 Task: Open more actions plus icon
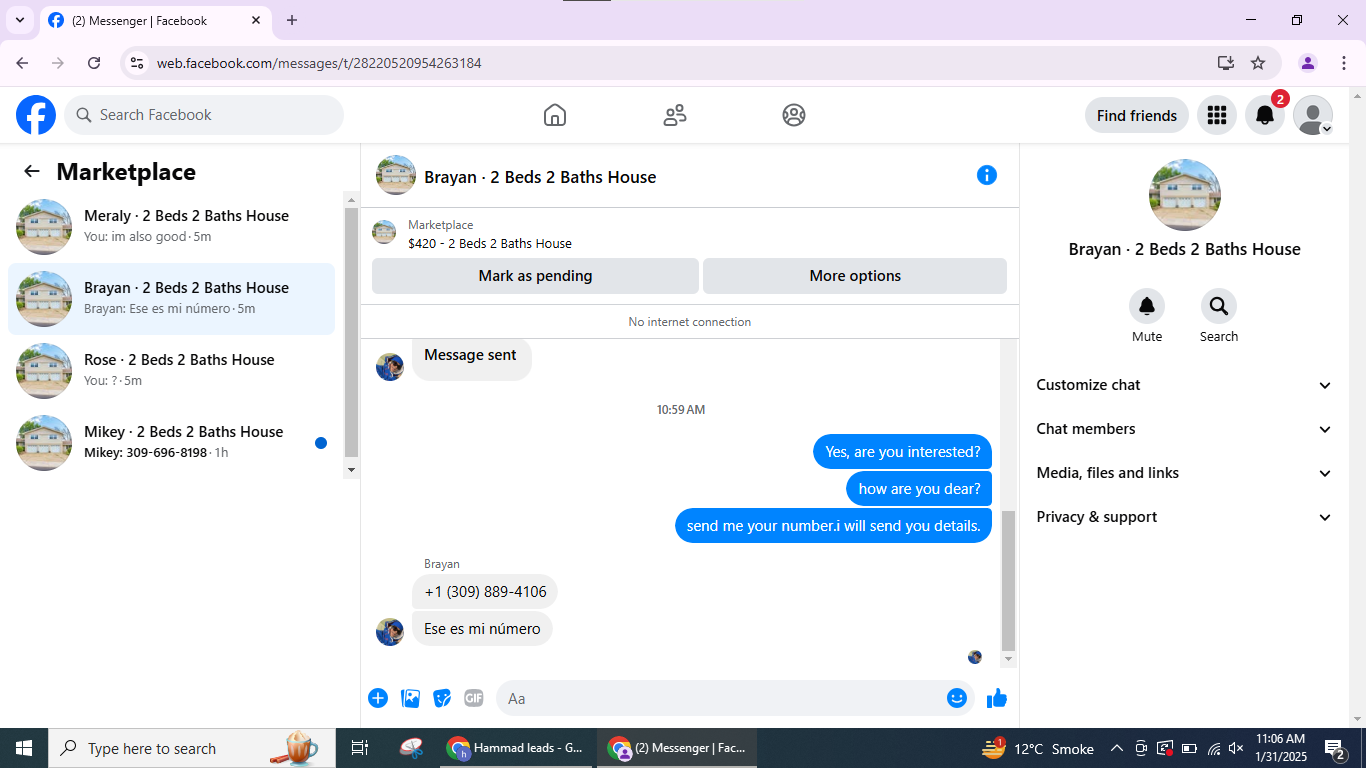coord(378,698)
